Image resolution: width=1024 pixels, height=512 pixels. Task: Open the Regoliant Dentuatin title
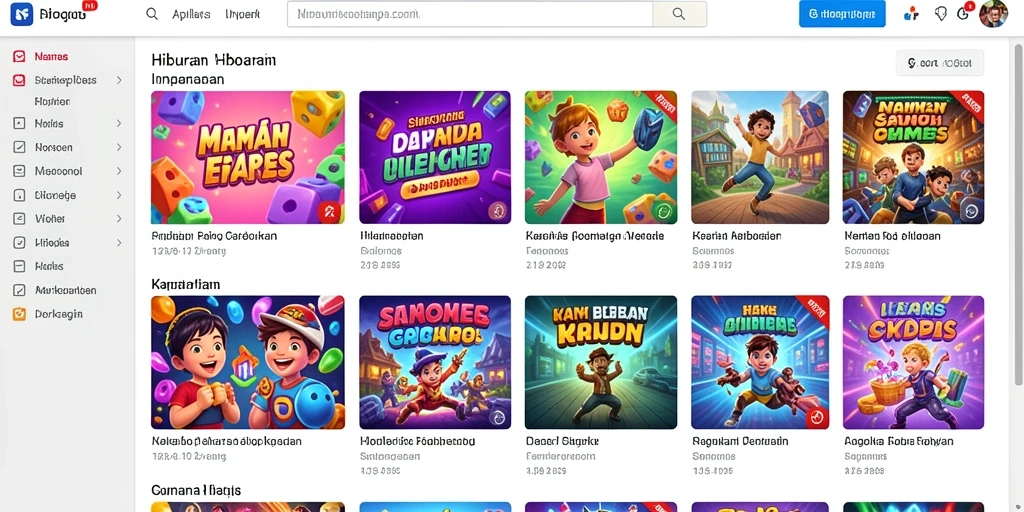coord(742,441)
